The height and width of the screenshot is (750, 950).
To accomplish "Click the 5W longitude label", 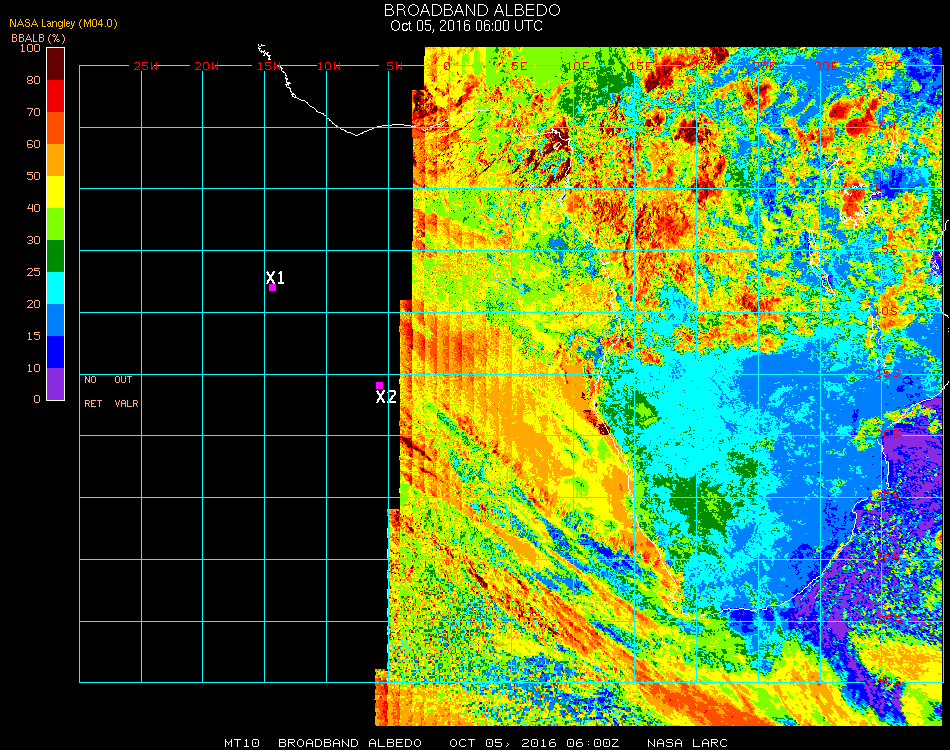I will tap(394, 66).
